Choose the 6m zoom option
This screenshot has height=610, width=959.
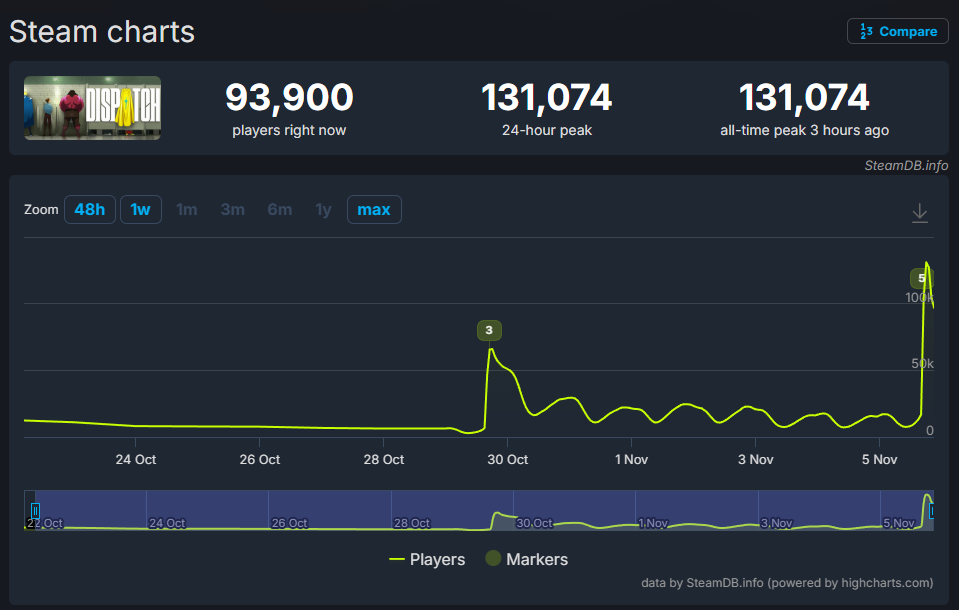pos(279,210)
